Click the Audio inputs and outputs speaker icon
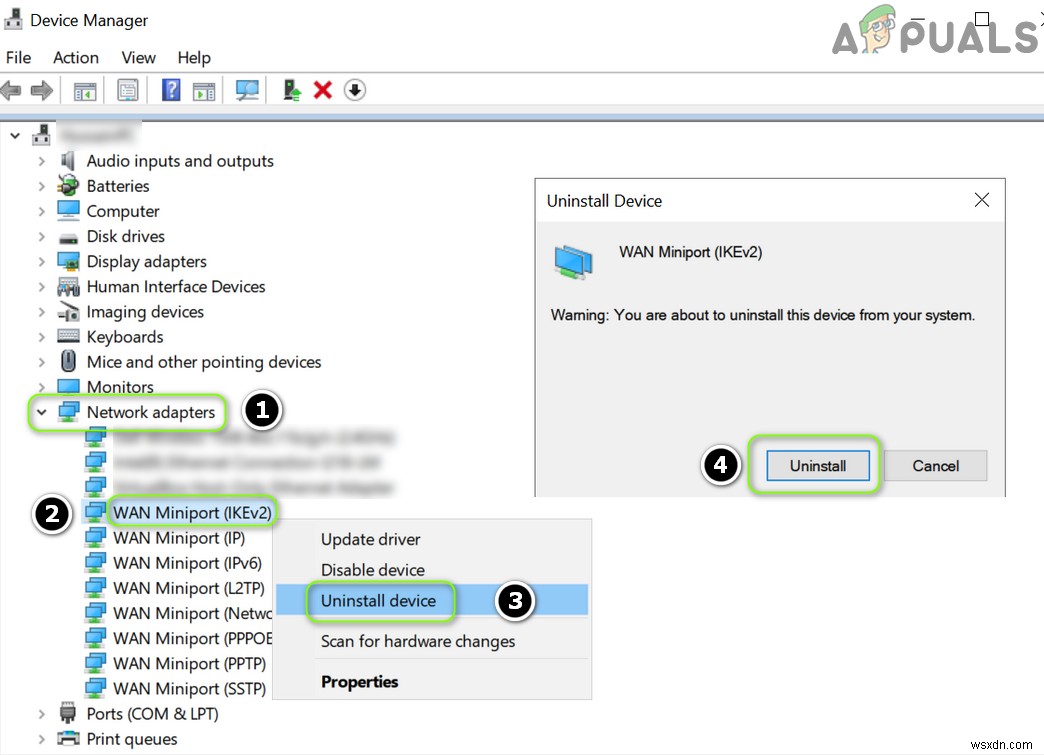 [x=68, y=161]
